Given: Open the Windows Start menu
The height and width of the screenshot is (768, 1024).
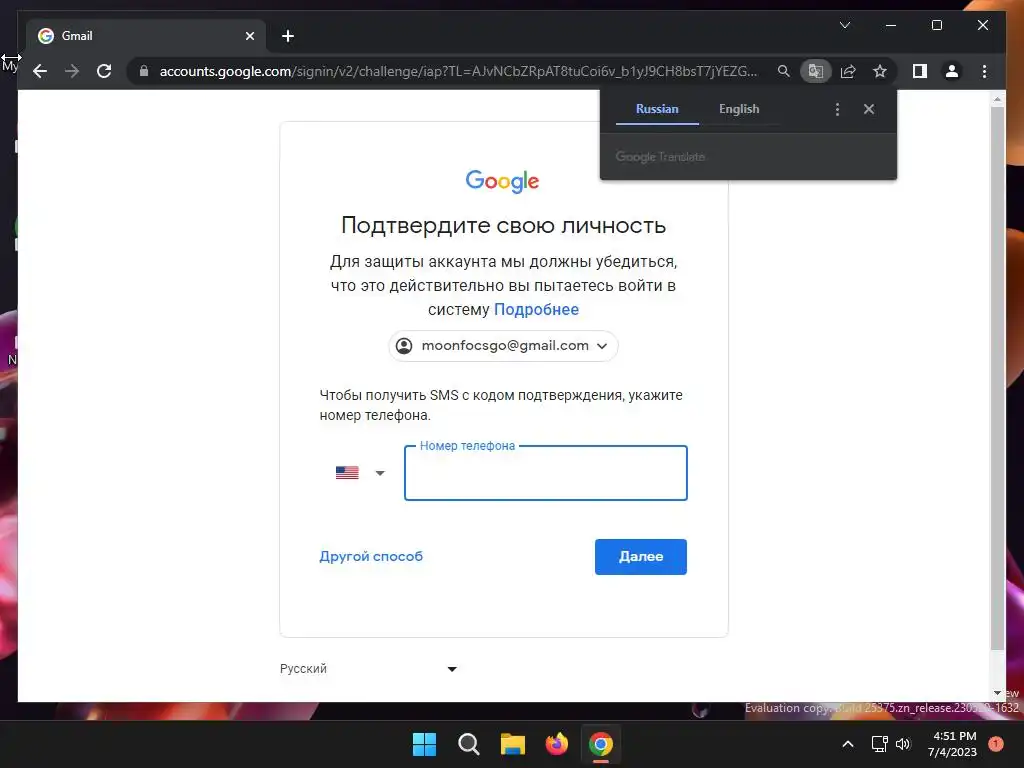Looking at the screenshot, I should (x=424, y=744).
